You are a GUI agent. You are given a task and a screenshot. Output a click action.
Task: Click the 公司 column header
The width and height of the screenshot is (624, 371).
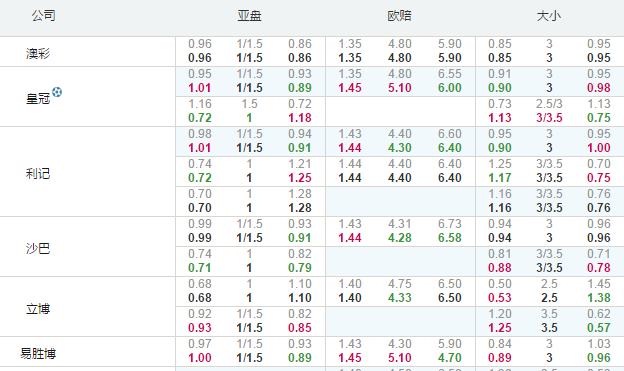pyautogui.click(x=43, y=16)
